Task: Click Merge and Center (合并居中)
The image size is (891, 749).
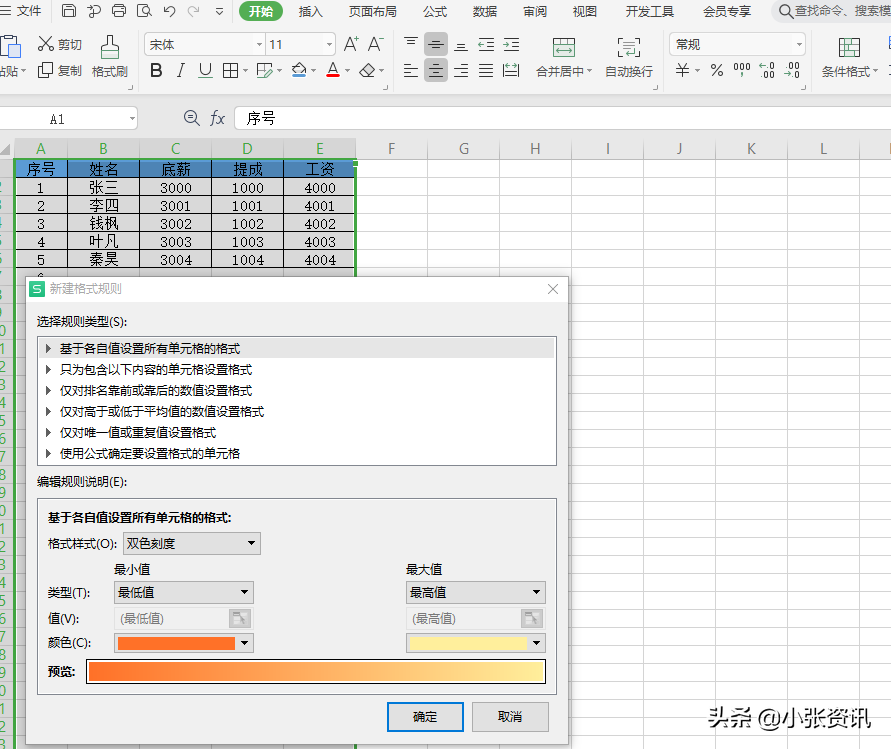Action: pos(564,57)
